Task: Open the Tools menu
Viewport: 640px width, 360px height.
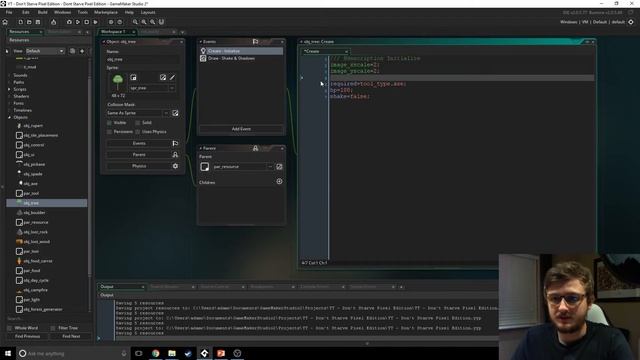Action: pyautogui.click(x=82, y=12)
